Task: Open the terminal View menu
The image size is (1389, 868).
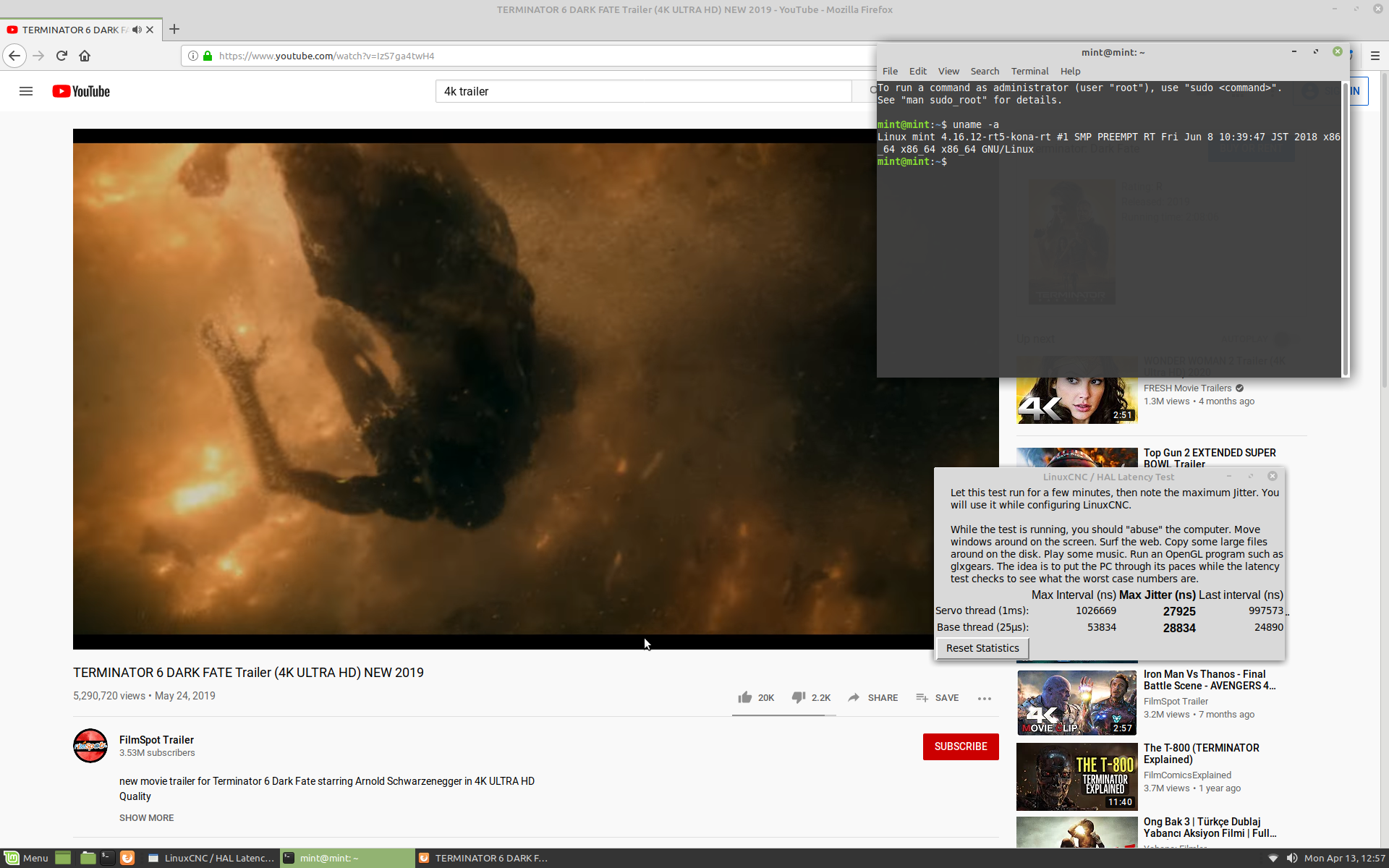Action: (x=948, y=71)
